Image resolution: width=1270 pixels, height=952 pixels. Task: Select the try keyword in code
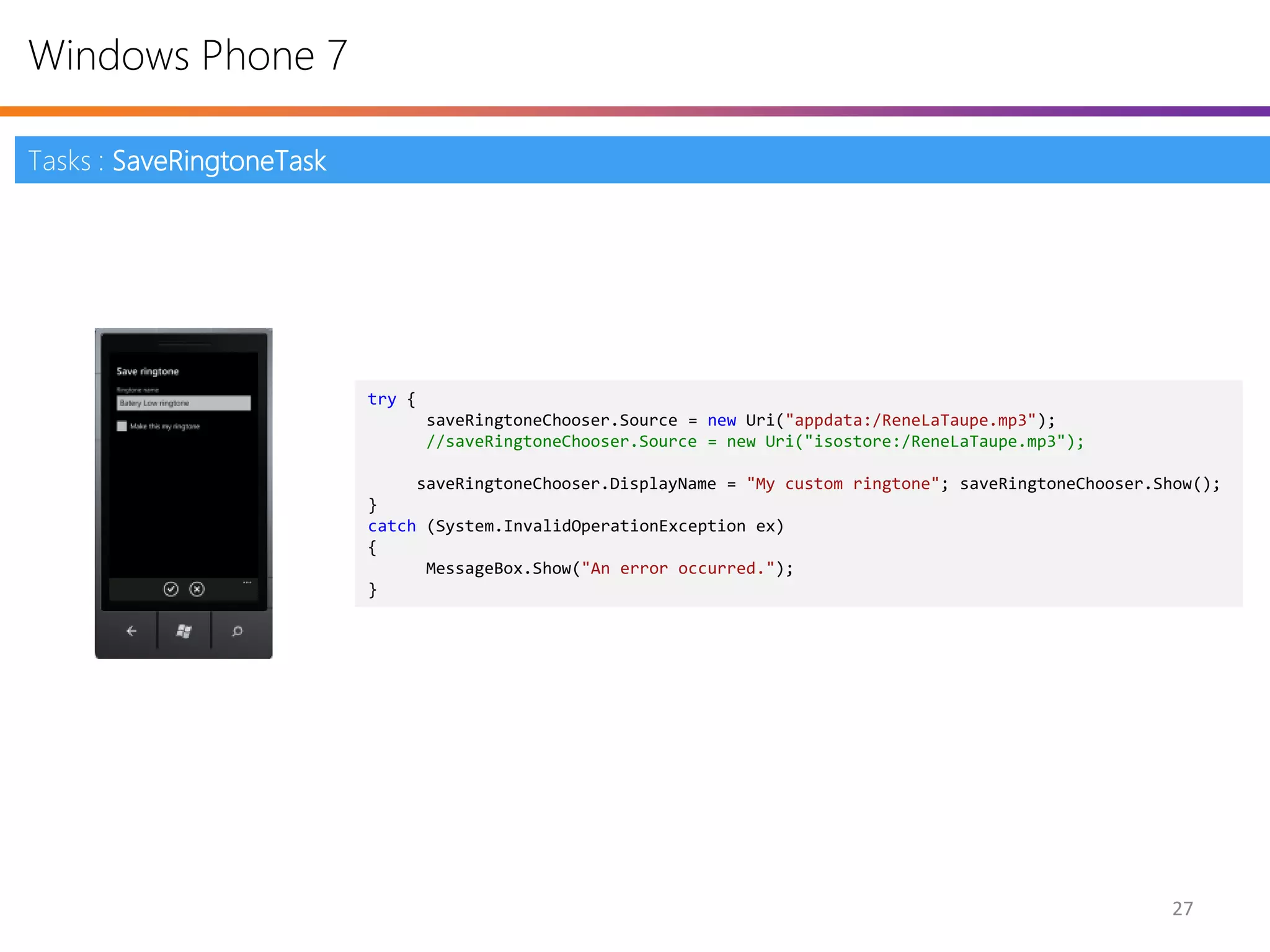click(382, 399)
